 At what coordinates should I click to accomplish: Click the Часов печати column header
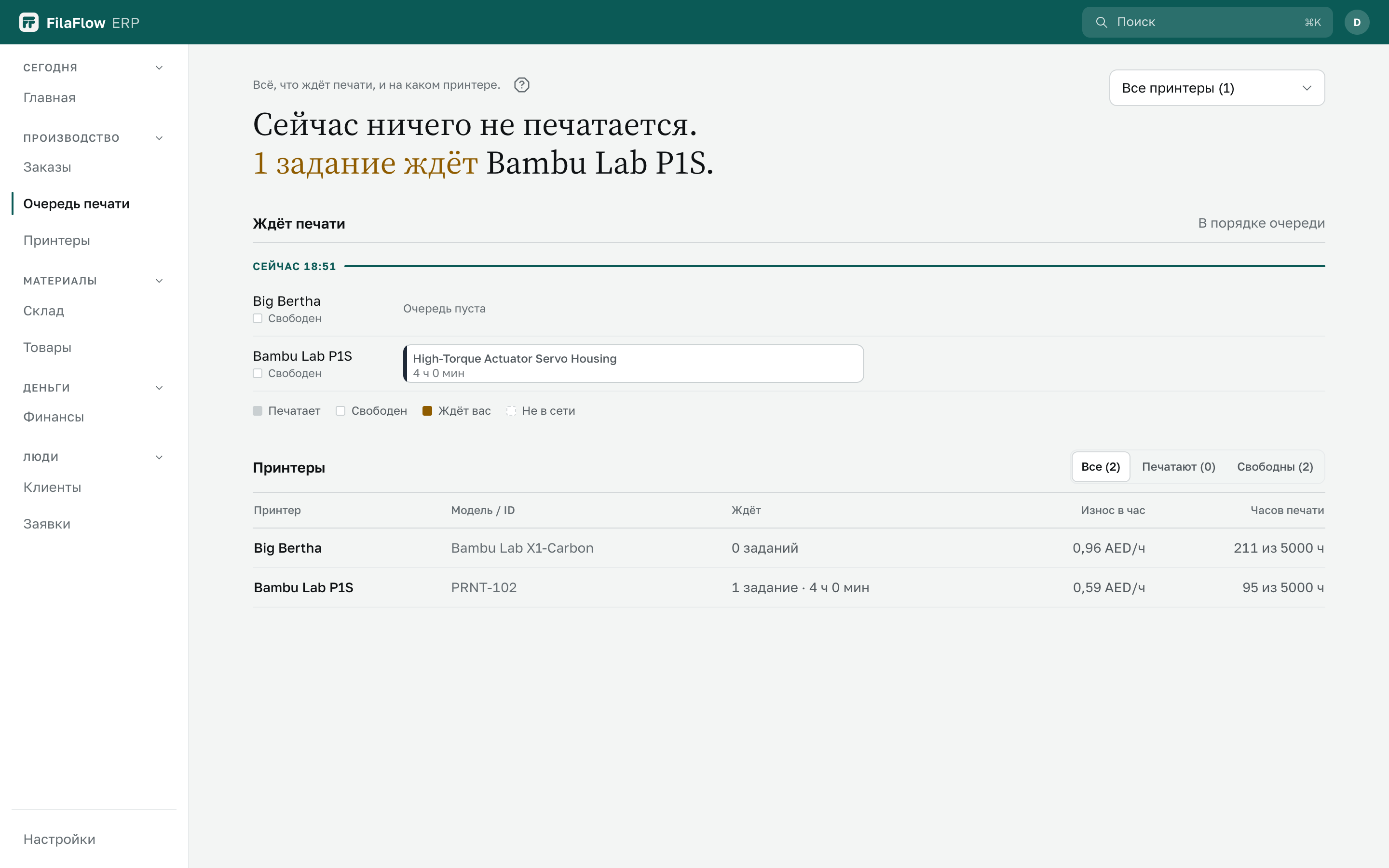click(x=1287, y=510)
